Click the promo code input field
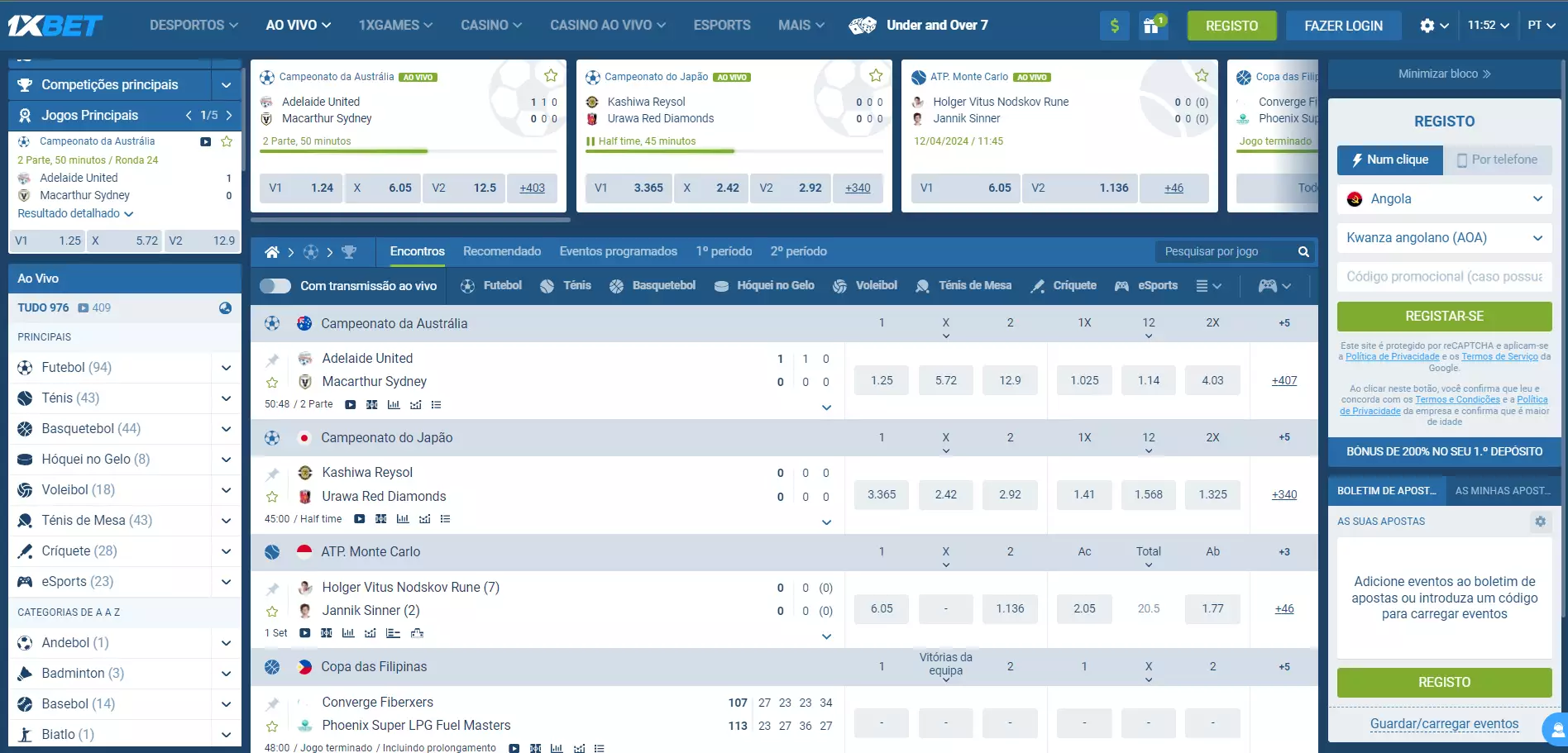The height and width of the screenshot is (753, 1568). click(1444, 277)
